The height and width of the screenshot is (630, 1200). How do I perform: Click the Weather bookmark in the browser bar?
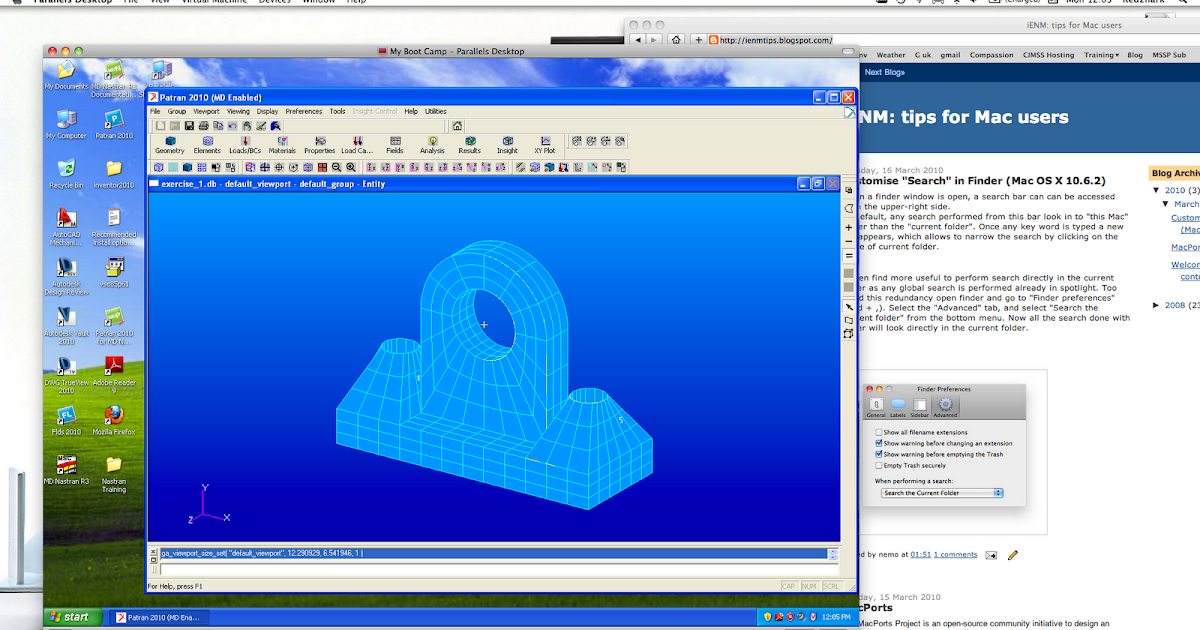point(891,55)
